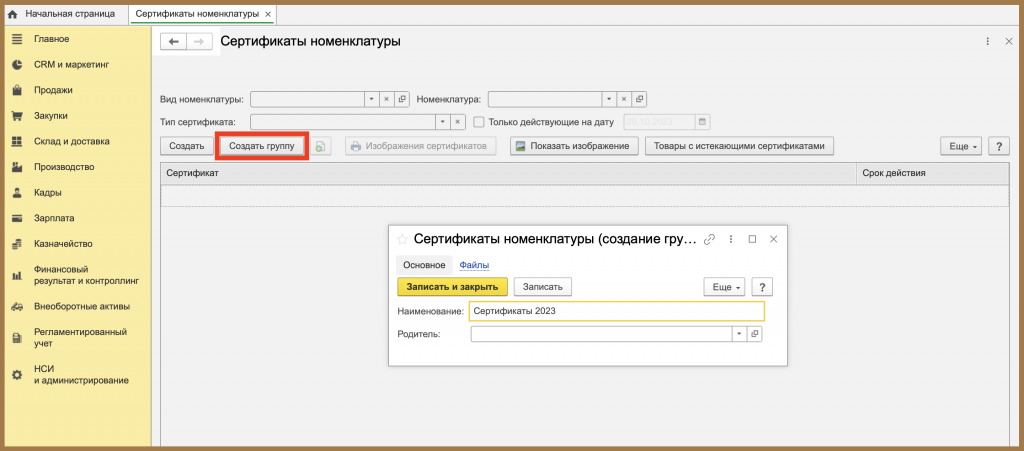This screenshot has width=1024, height=451.
Task: Open the dialog's Еще menu
Action: (x=724, y=287)
